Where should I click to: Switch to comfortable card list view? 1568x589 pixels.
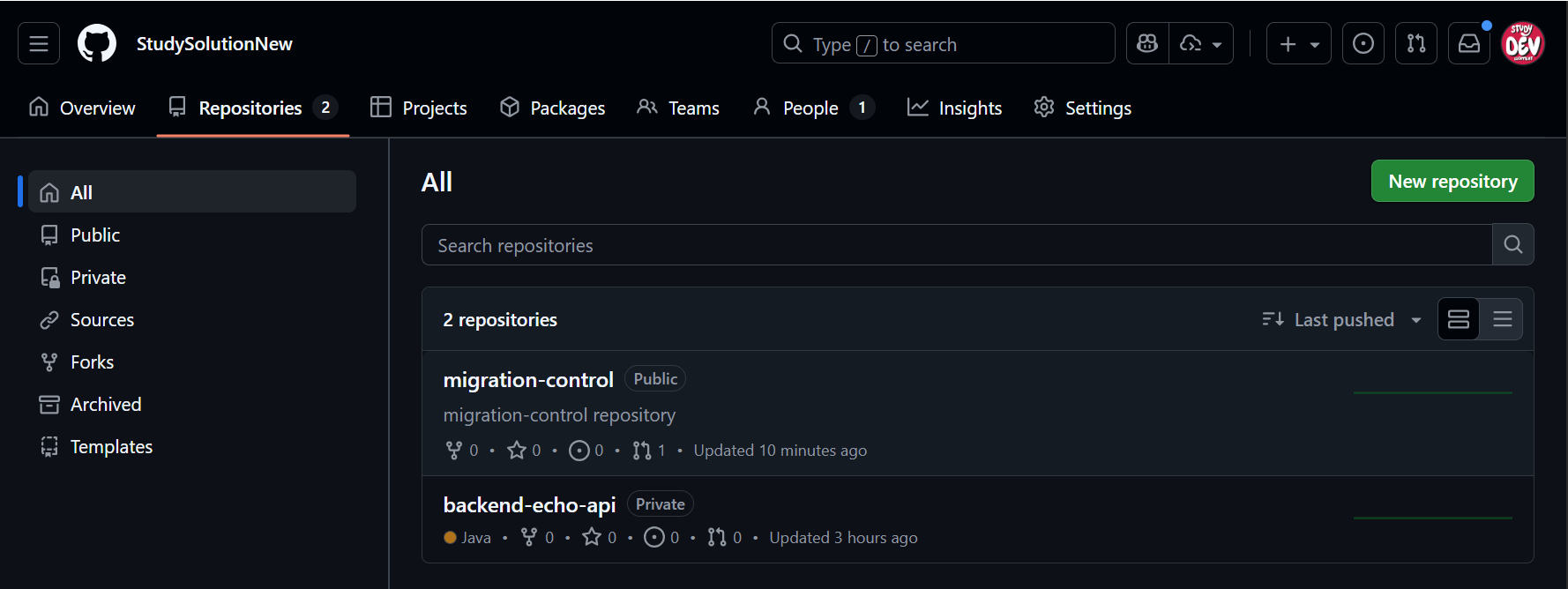pos(1459,319)
